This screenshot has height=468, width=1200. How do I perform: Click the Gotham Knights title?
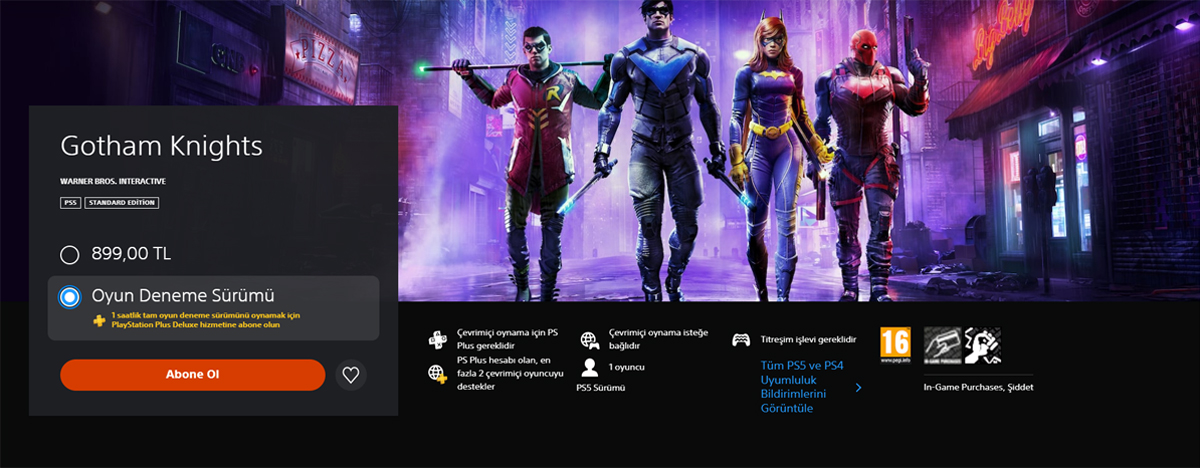coord(161,146)
